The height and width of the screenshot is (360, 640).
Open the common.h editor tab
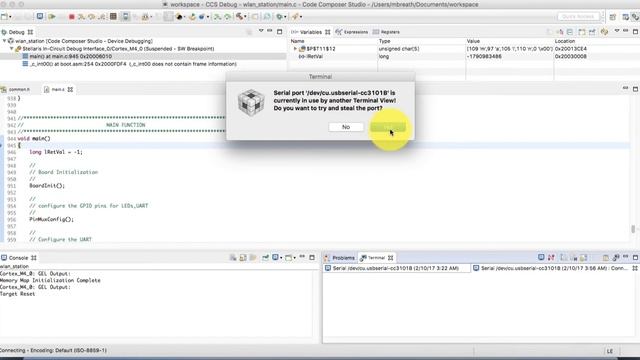(x=16, y=89)
